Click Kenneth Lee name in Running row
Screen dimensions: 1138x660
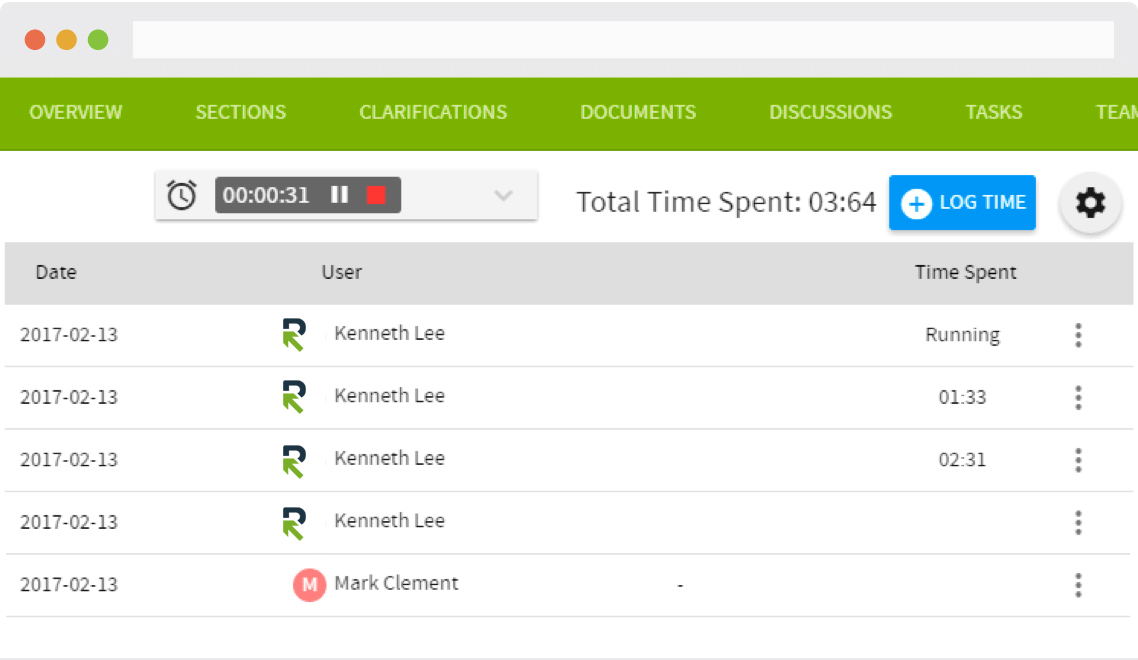click(x=390, y=333)
